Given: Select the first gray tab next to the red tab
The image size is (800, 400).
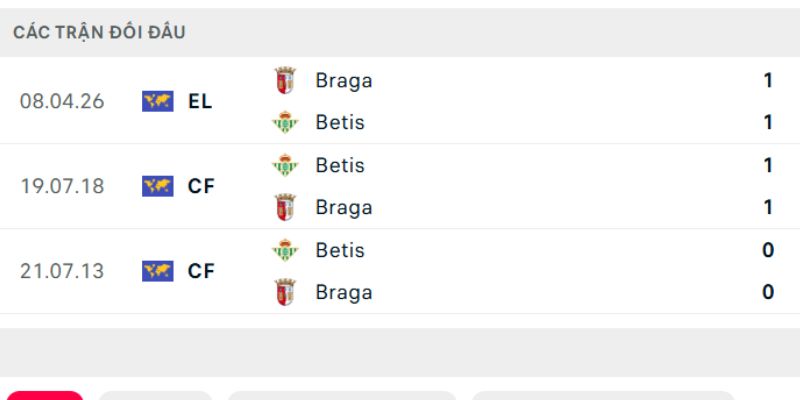Looking at the screenshot, I should 155,395.
